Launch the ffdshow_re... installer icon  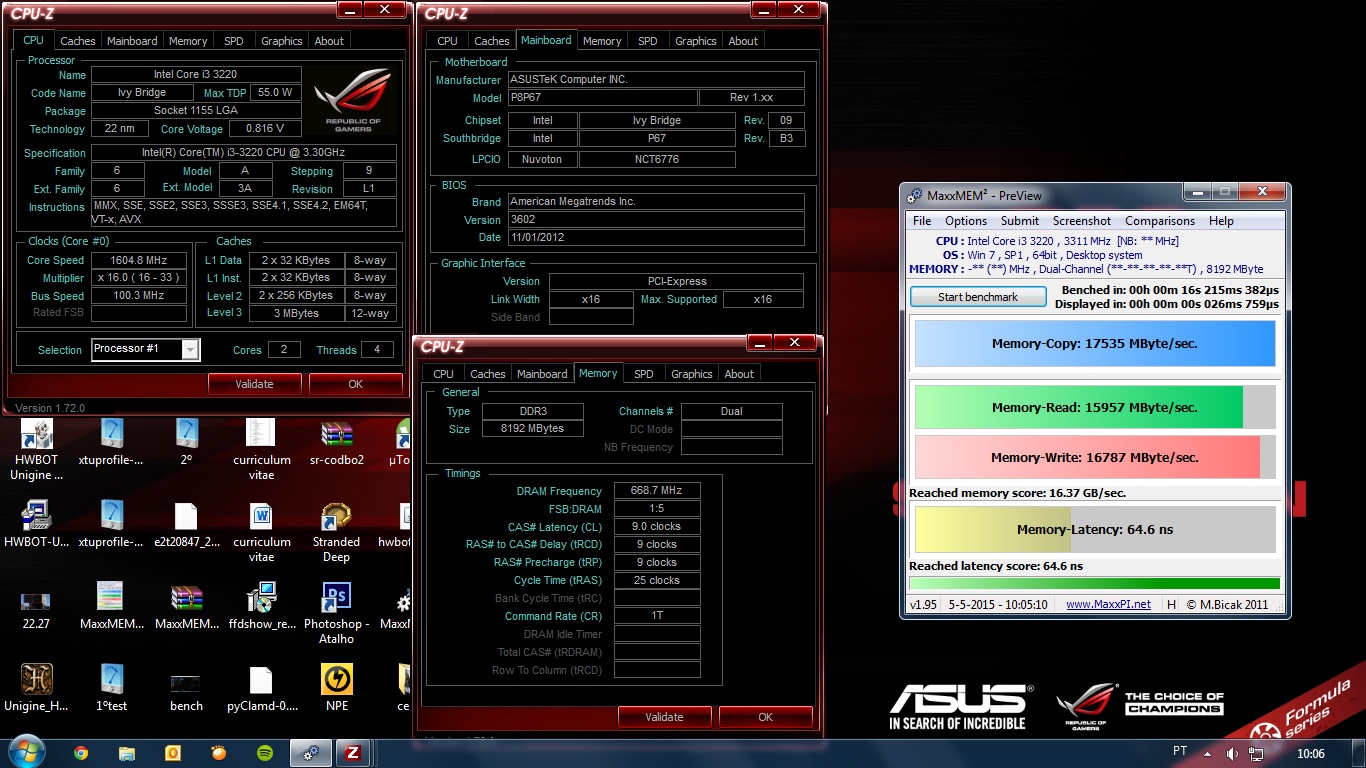(x=261, y=606)
